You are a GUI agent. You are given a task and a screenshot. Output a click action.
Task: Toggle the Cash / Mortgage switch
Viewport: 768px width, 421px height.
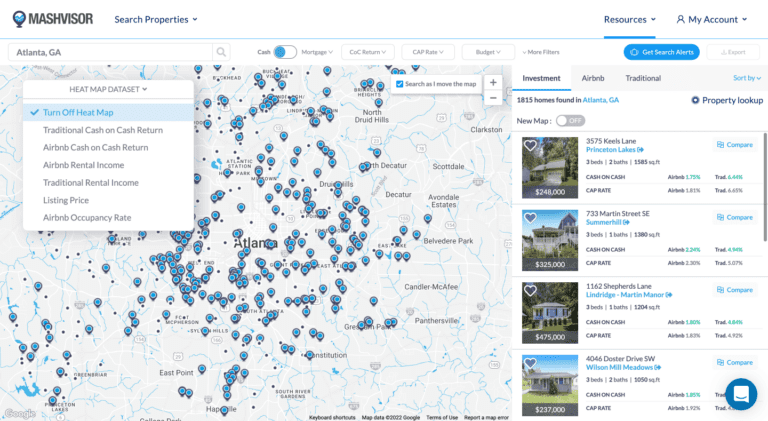(x=285, y=52)
